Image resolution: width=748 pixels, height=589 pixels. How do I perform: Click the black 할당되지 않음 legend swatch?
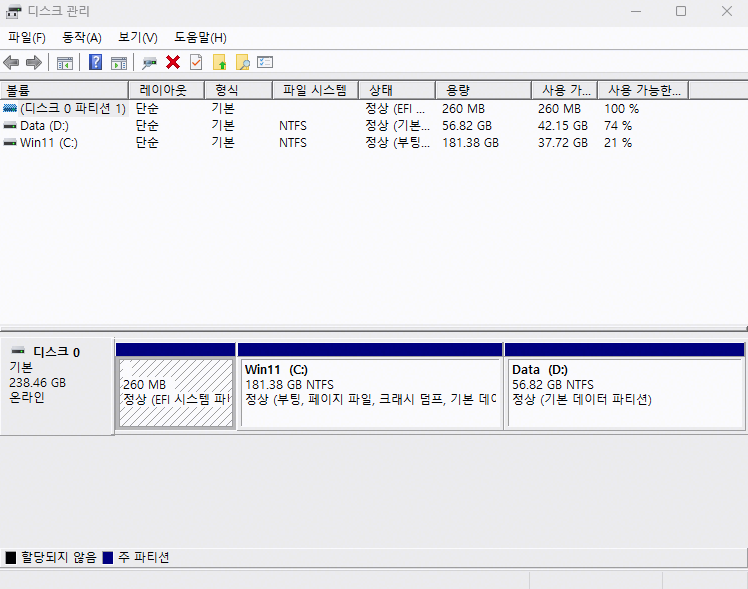10,558
